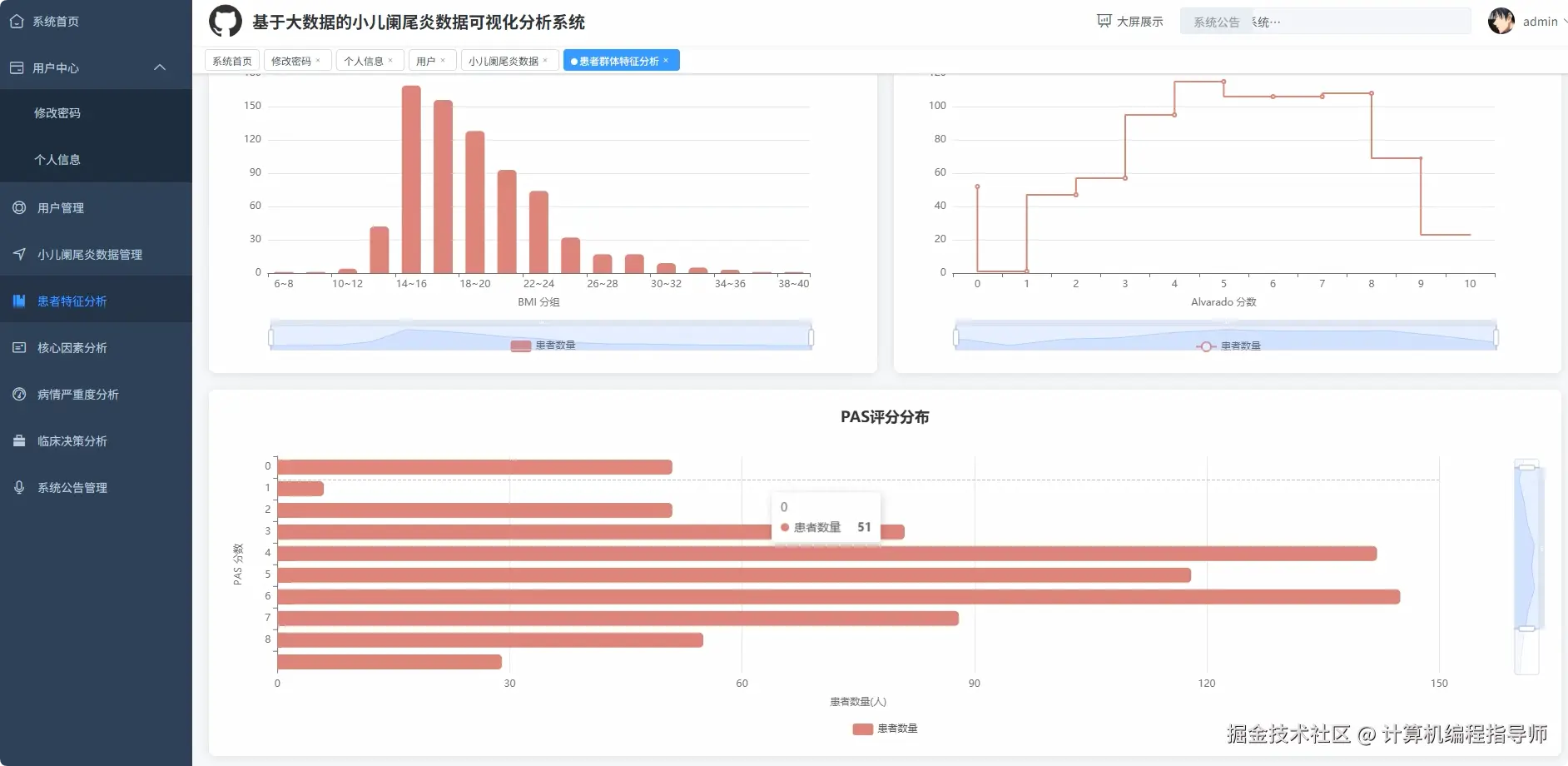
Task: Toggle the 患者数量 legend on the Alvarado chart
Action: pyautogui.click(x=1240, y=346)
